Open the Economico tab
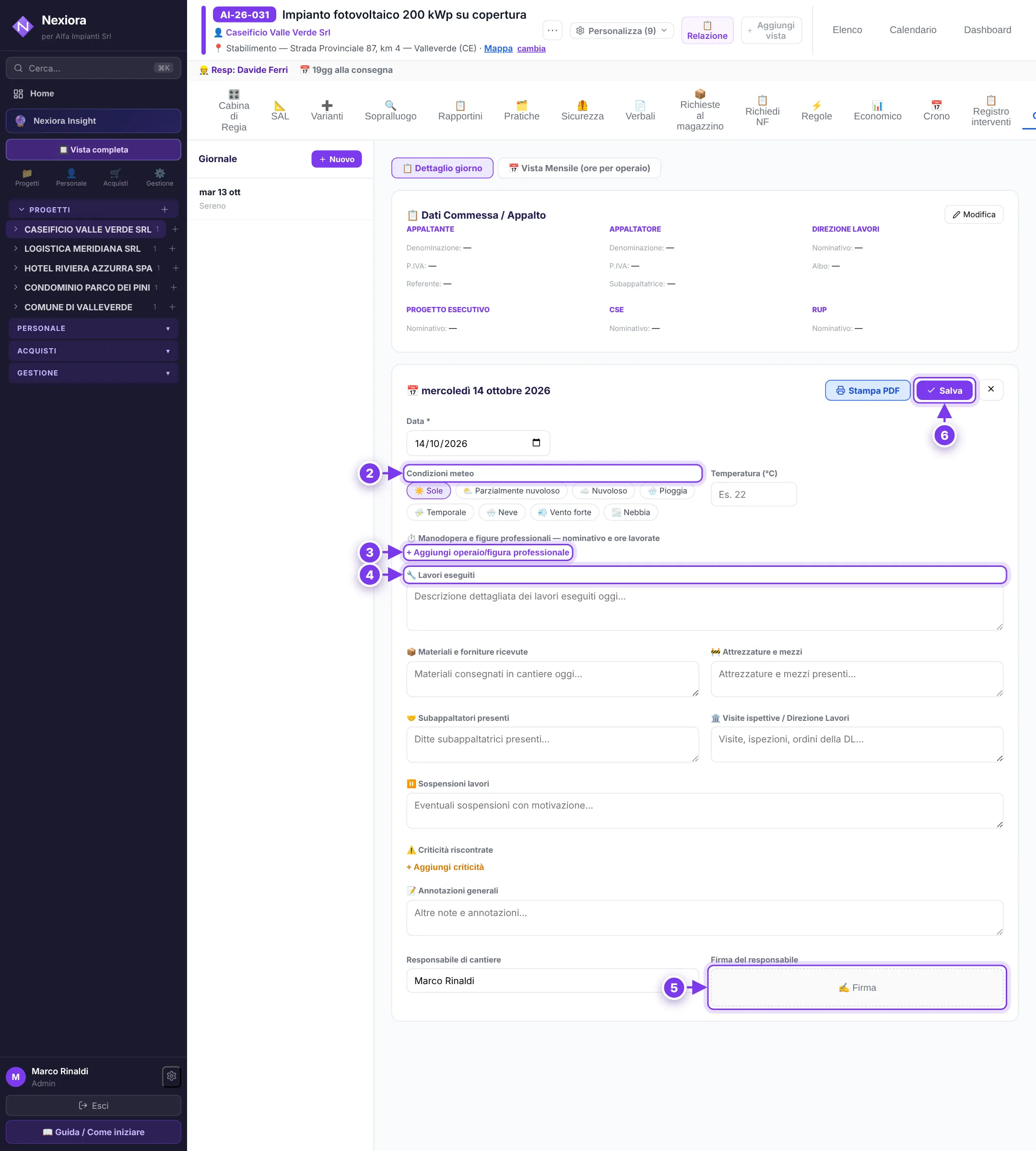Viewport: 1036px width, 1151px height. [877, 110]
